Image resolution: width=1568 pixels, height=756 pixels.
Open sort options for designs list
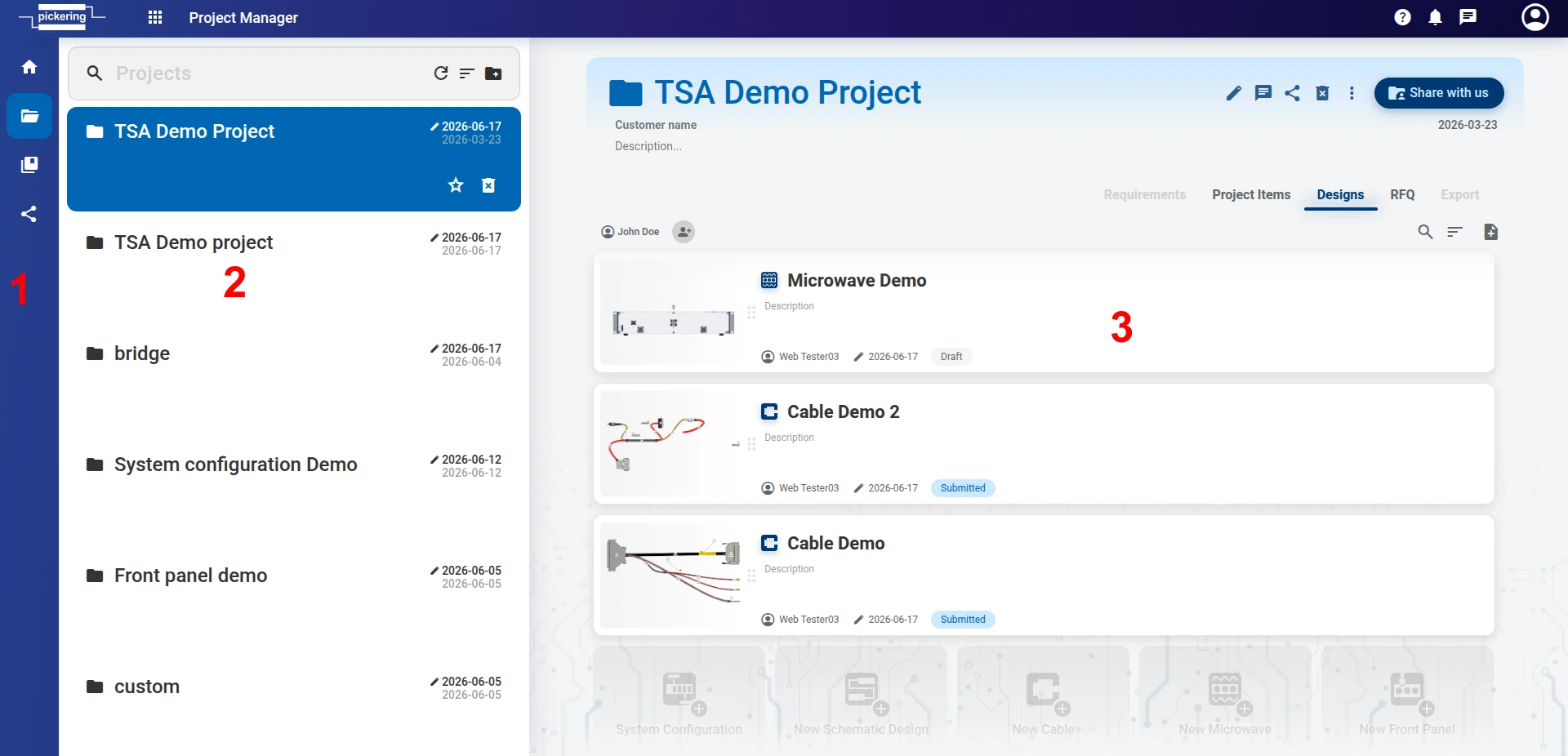[x=1454, y=232]
